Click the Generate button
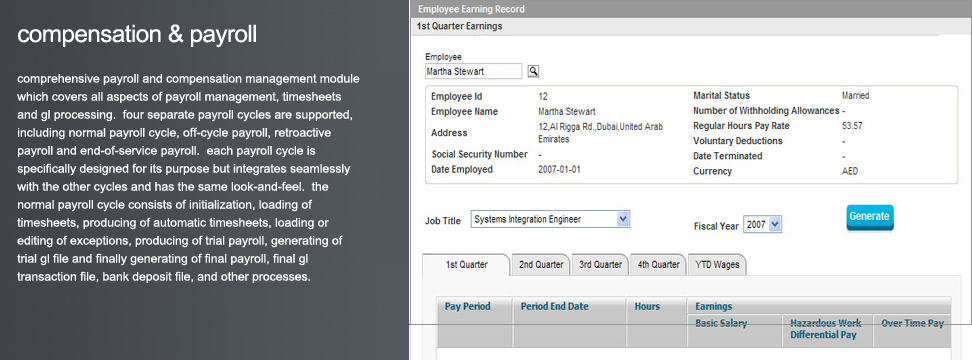Screen dimensions: 972x360 (x=870, y=217)
